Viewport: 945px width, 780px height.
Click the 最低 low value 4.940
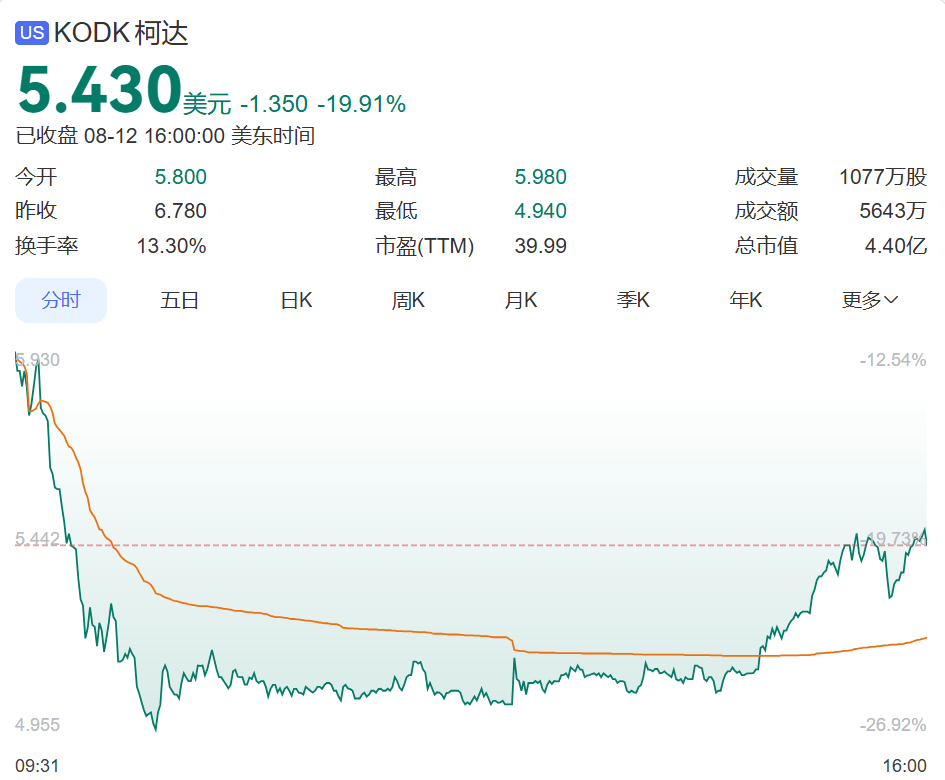click(x=540, y=212)
